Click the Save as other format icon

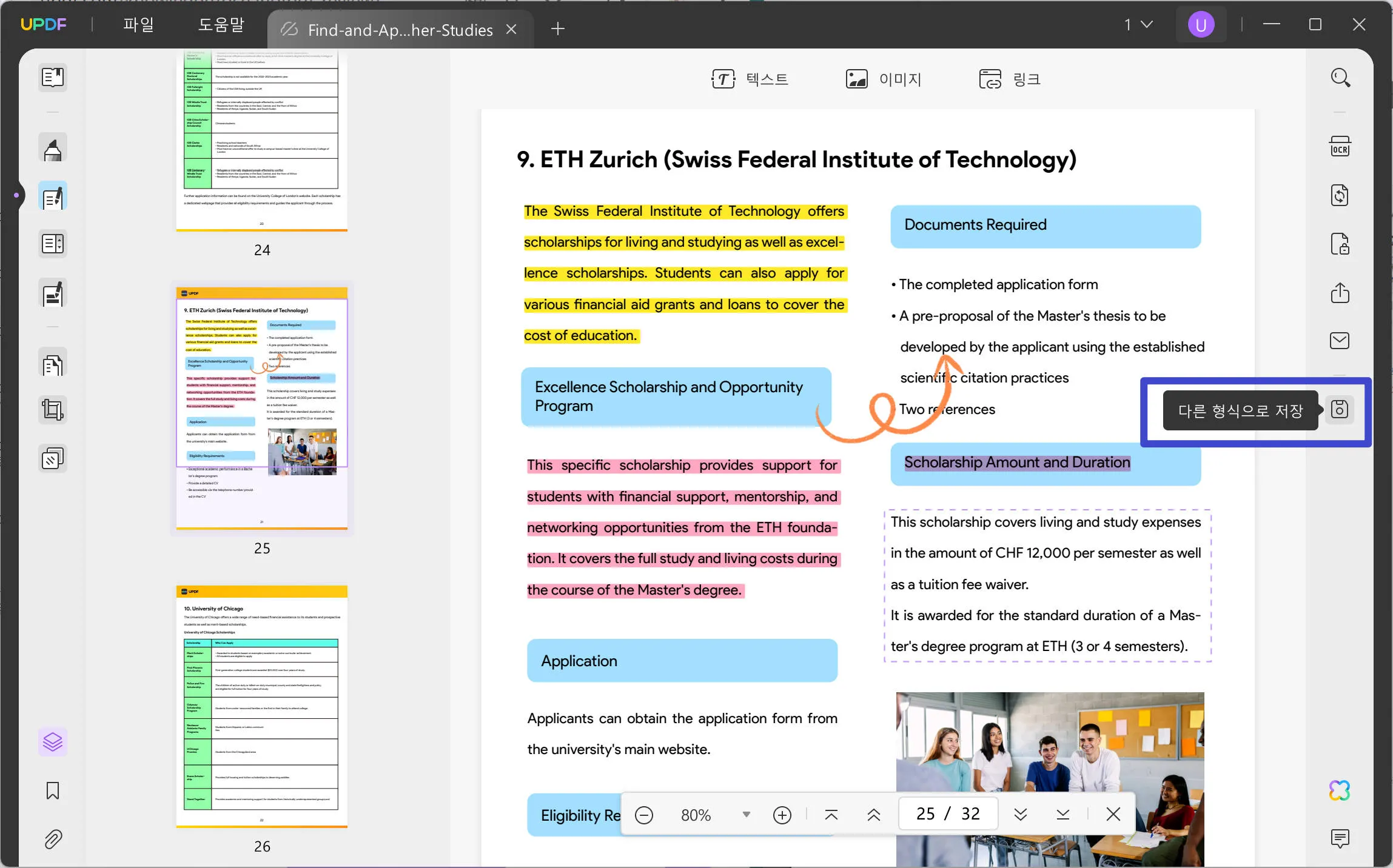point(1340,410)
